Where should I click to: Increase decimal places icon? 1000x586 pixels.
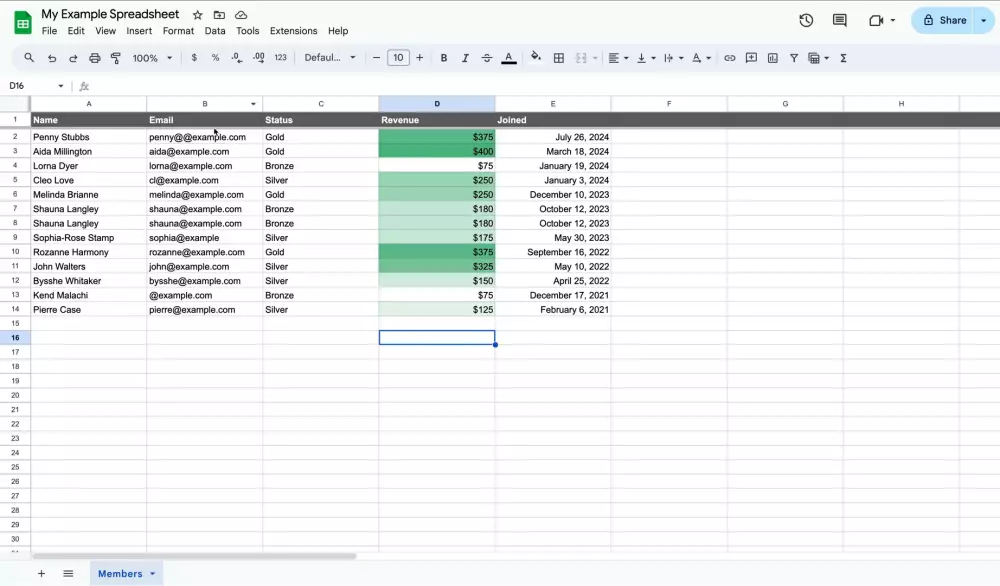(258, 58)
